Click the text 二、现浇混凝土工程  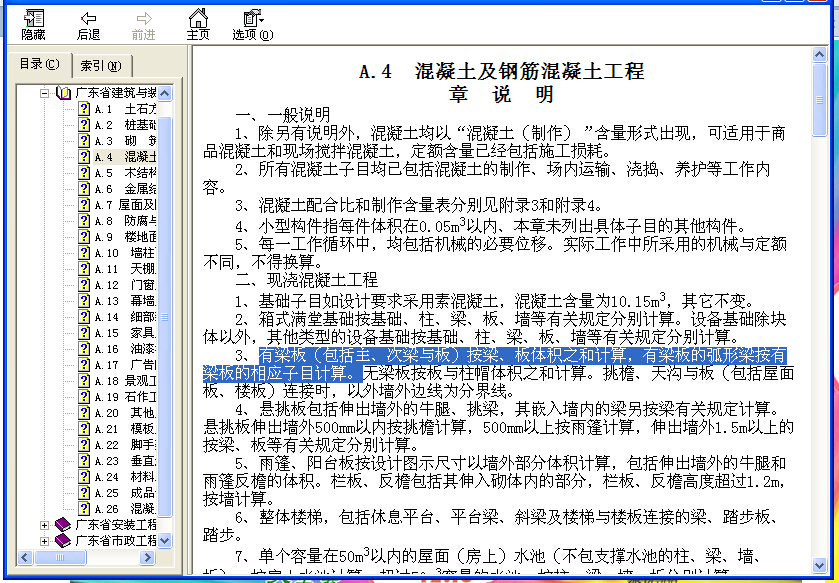coord(307,280)
